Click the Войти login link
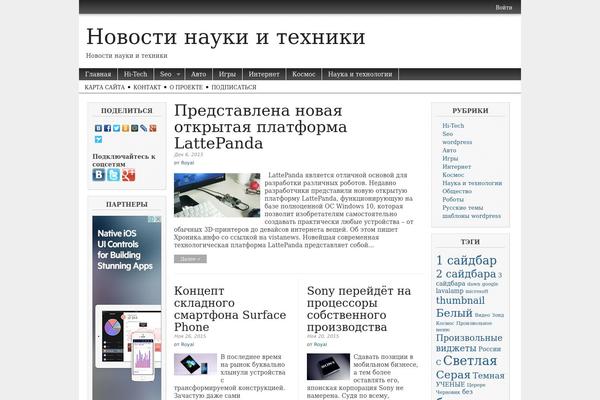Image resolution: width=600 pixels, height=400 pixels. coord(504,7)
